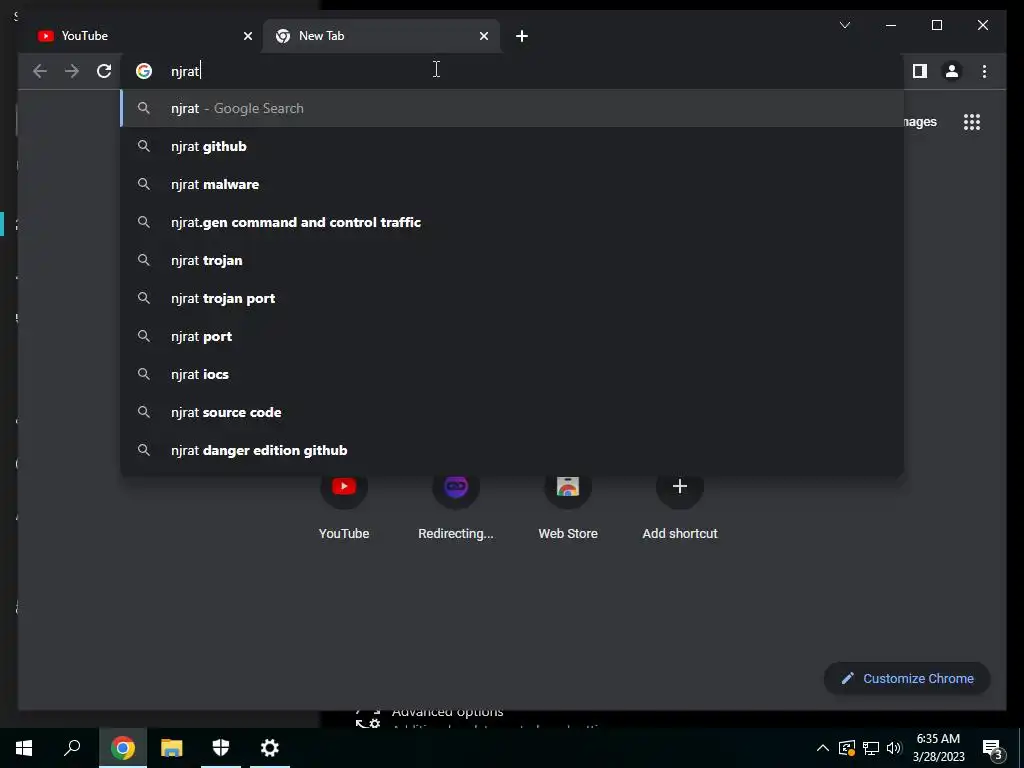
Task: Open the Google apps grid icon
Action: coord(972,122)
